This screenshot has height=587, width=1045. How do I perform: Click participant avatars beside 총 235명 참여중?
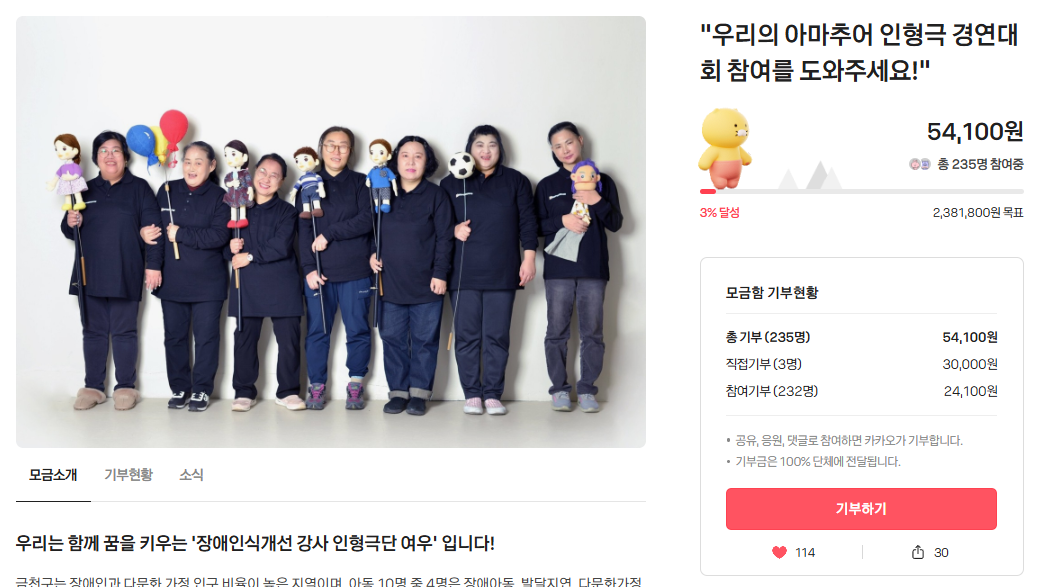pos(920,164)
